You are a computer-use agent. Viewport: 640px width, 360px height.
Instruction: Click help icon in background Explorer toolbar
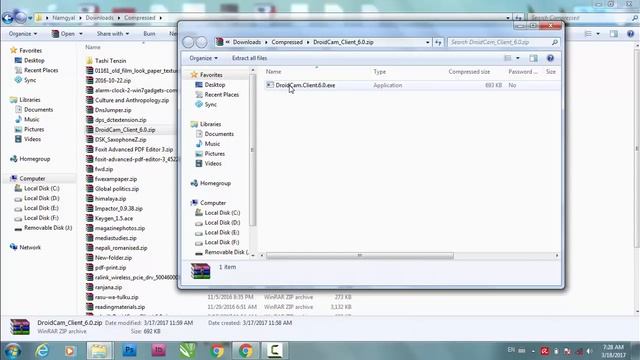coord(631,34)
